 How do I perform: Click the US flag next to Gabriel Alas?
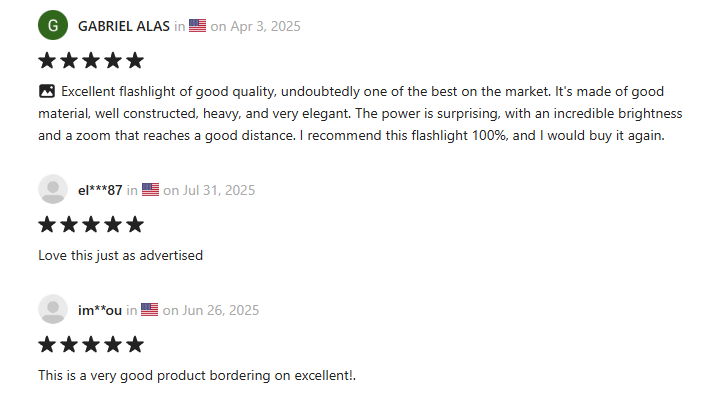[197, 26]
